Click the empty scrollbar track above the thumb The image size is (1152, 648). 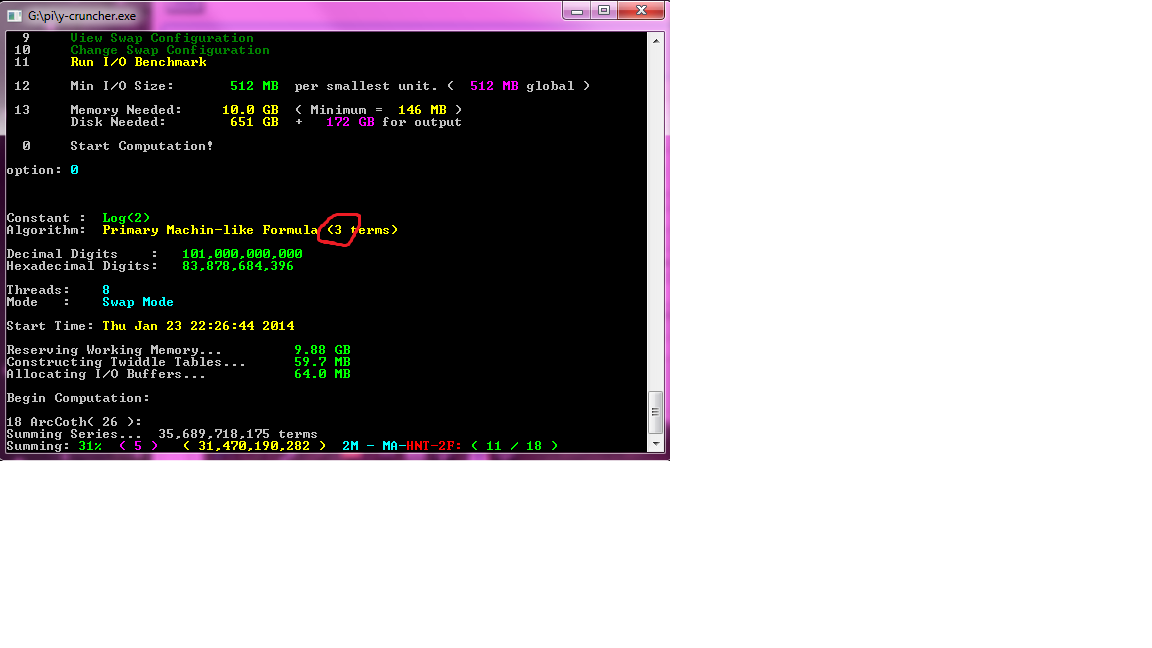[656, 220]
